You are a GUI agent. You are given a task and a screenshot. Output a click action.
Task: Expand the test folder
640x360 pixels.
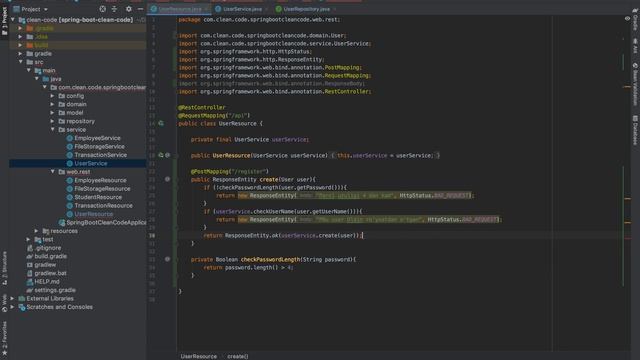pos(29,239)
